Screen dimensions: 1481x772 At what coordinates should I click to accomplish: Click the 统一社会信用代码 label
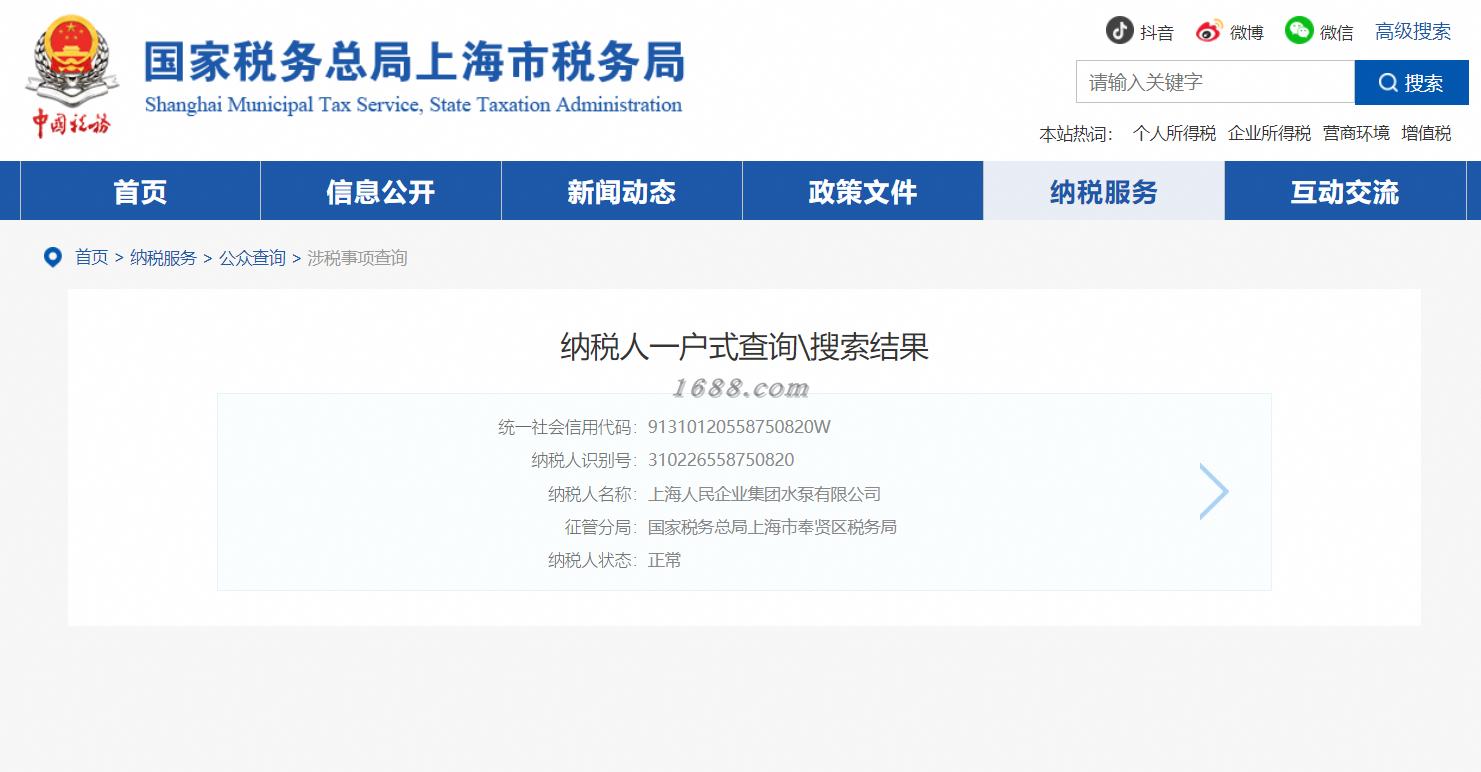[567, 427]
